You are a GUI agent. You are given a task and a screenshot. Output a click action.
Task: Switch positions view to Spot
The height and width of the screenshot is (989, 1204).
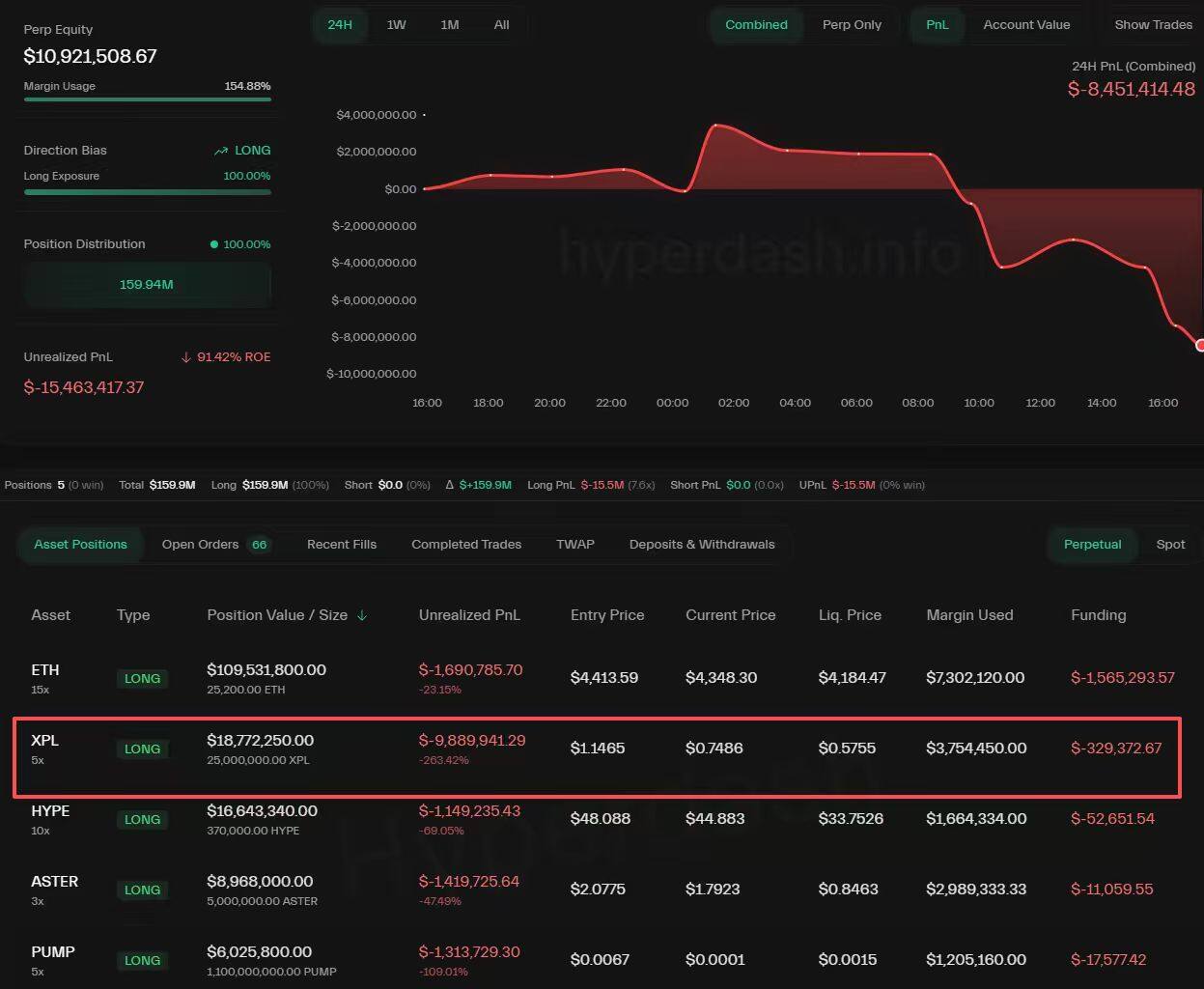1170,545
